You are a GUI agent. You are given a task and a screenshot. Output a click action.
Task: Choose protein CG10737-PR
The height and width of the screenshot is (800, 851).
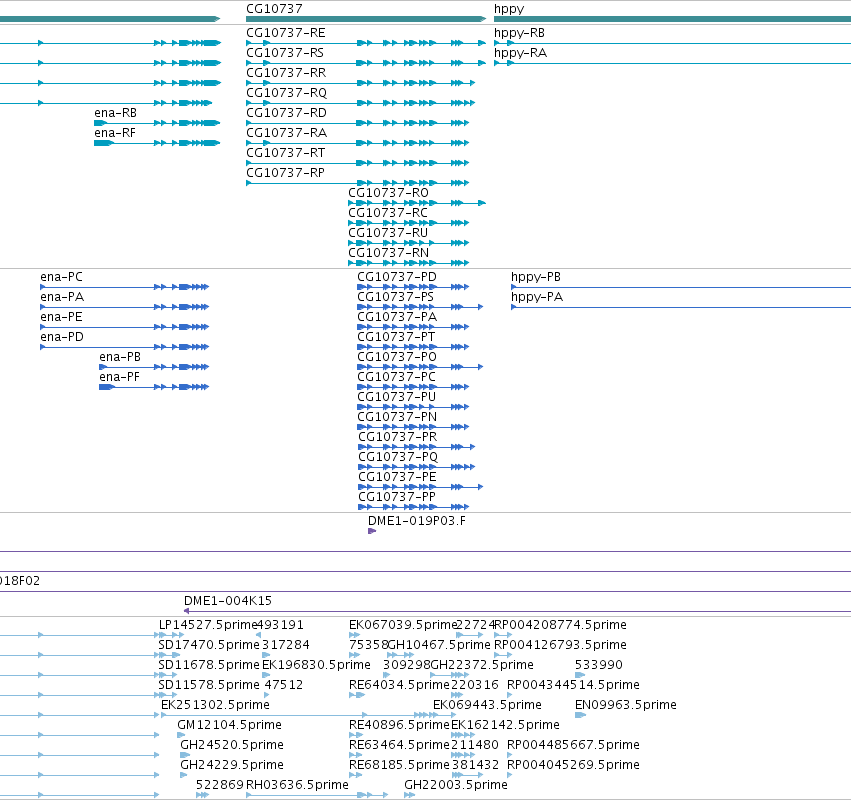pyautogui.click(x=398, y=437)
